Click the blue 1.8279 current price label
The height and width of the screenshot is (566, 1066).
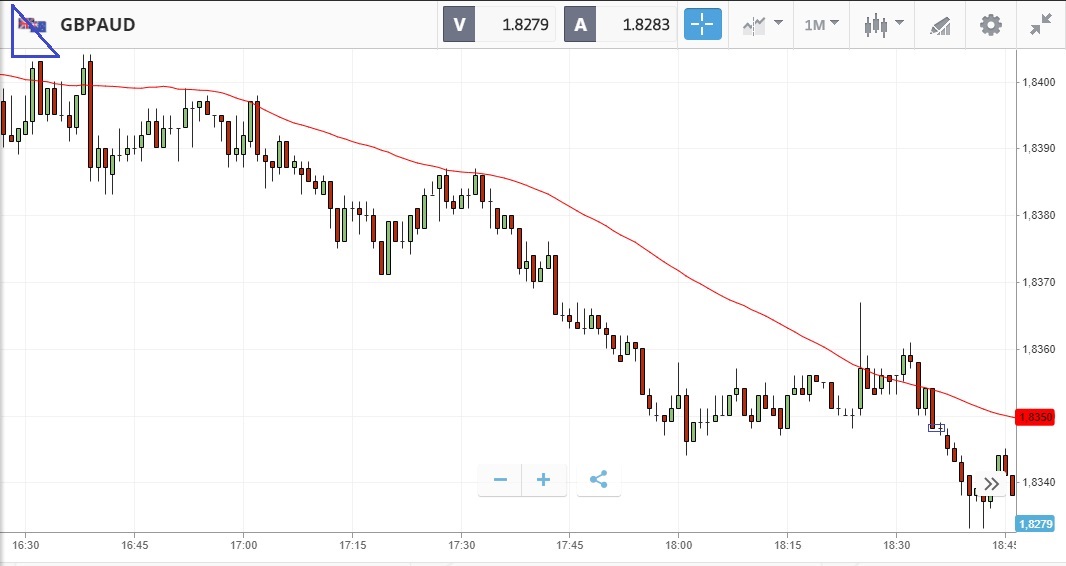pos(1032,524)
